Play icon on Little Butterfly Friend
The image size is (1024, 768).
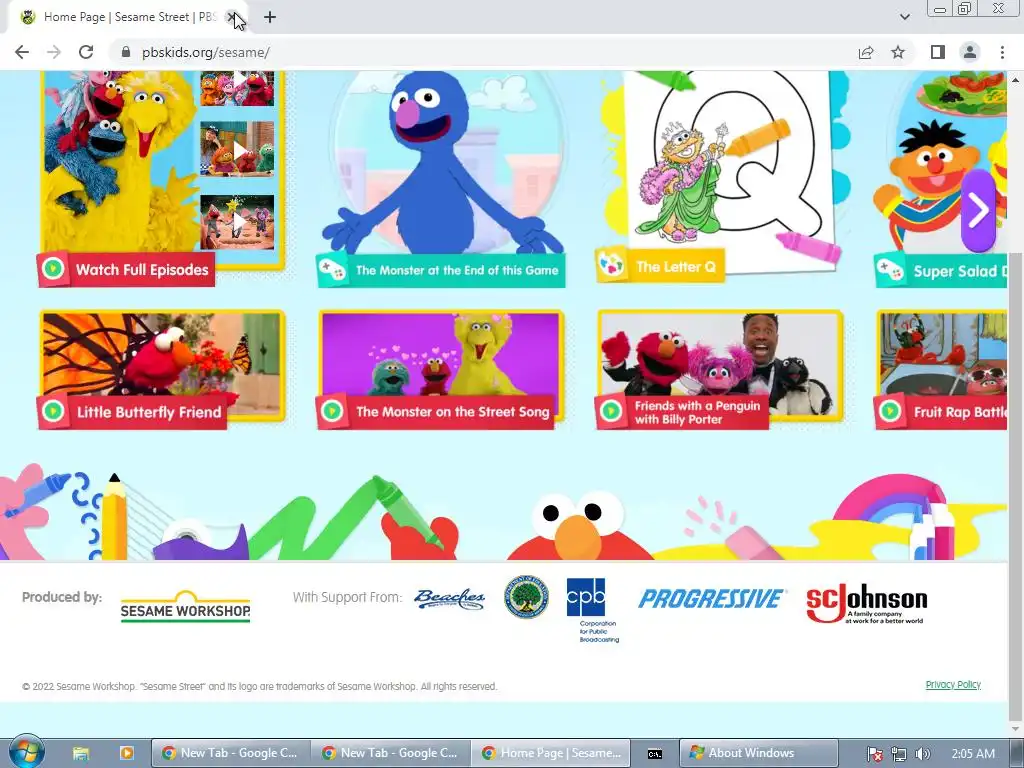(53, 411)
